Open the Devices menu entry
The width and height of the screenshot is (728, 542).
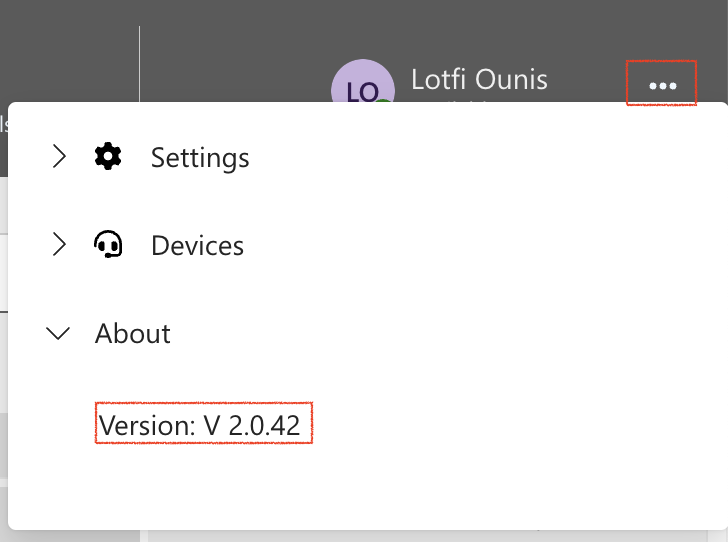coord(197,245)
